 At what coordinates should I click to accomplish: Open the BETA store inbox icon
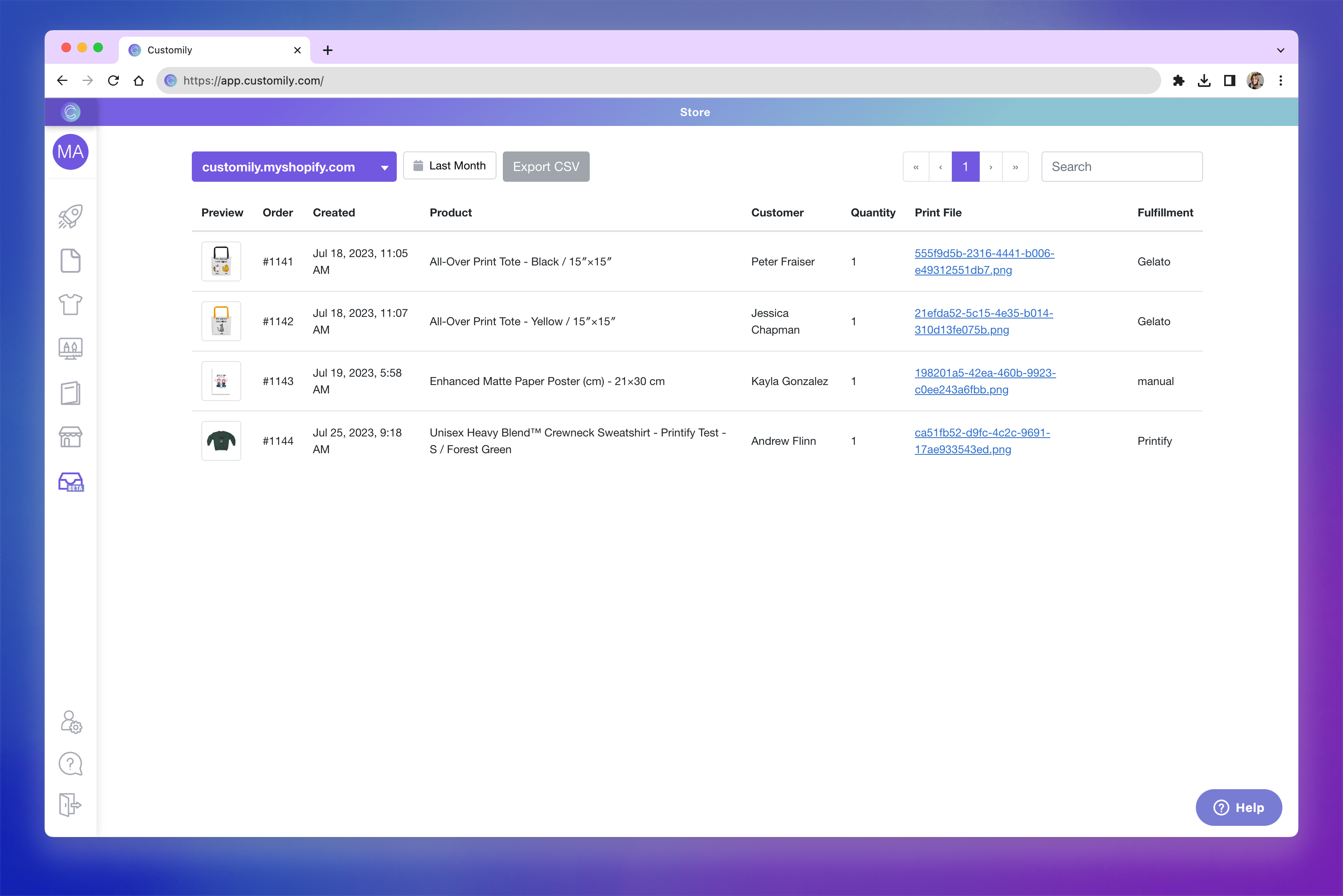click(x=71, y=482)
